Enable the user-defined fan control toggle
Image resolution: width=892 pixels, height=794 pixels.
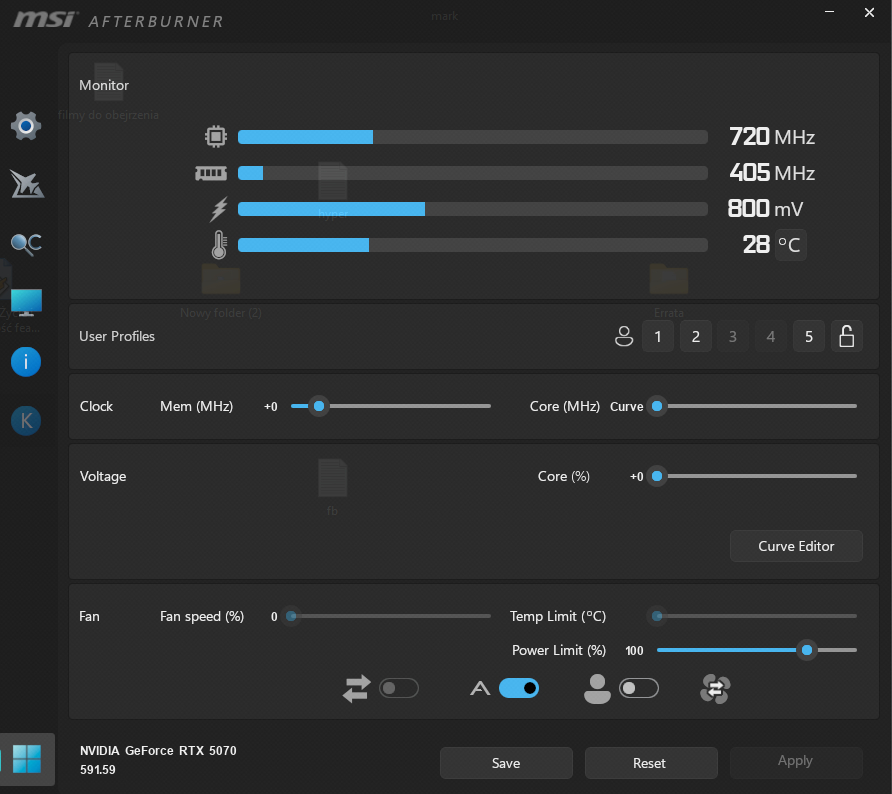point(639,688)
